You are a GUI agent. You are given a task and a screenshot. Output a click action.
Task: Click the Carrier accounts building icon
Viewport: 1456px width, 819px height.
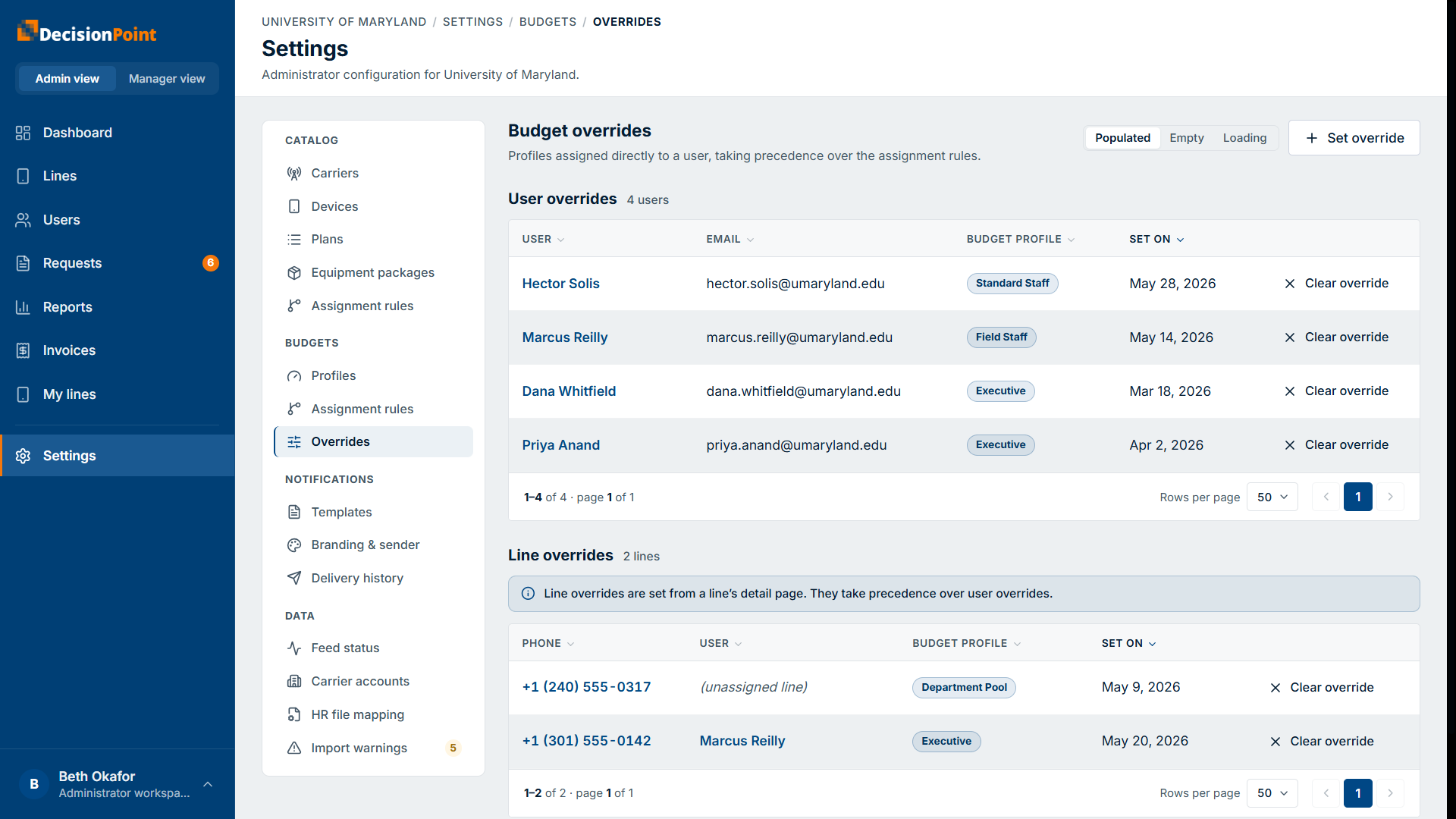294,681
